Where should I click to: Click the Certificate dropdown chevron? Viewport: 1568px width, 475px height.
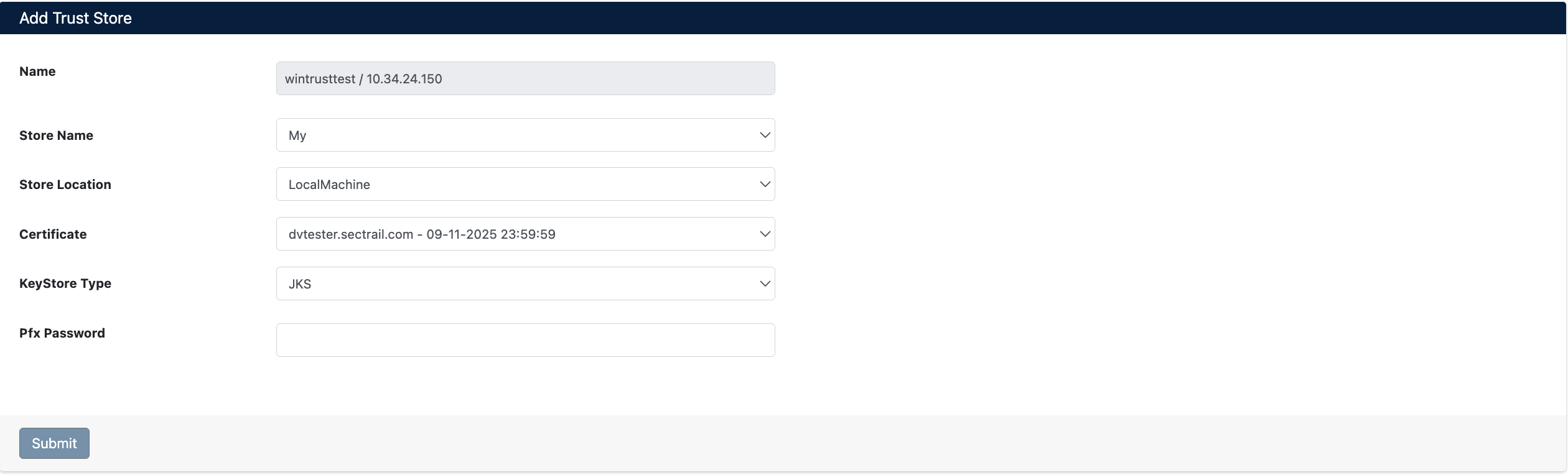[765, 234]
